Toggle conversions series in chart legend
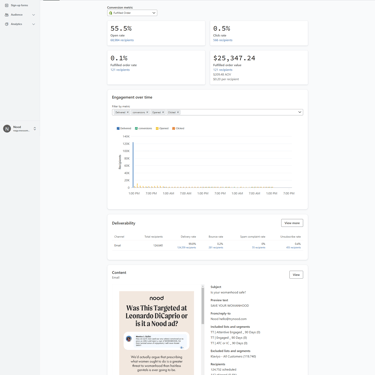This screenshot has width=375, height=375. 143,128
